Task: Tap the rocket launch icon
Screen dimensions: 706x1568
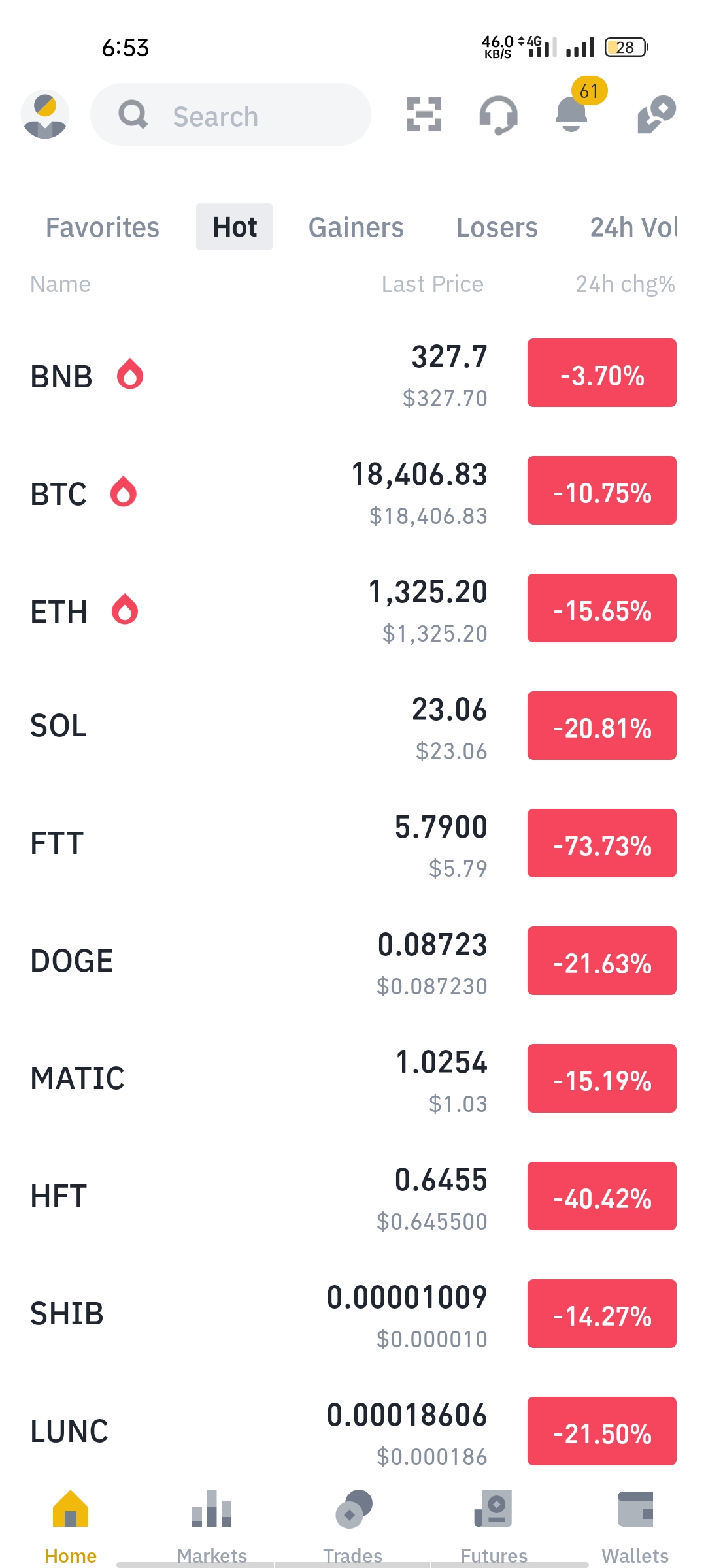Action: 656,114
